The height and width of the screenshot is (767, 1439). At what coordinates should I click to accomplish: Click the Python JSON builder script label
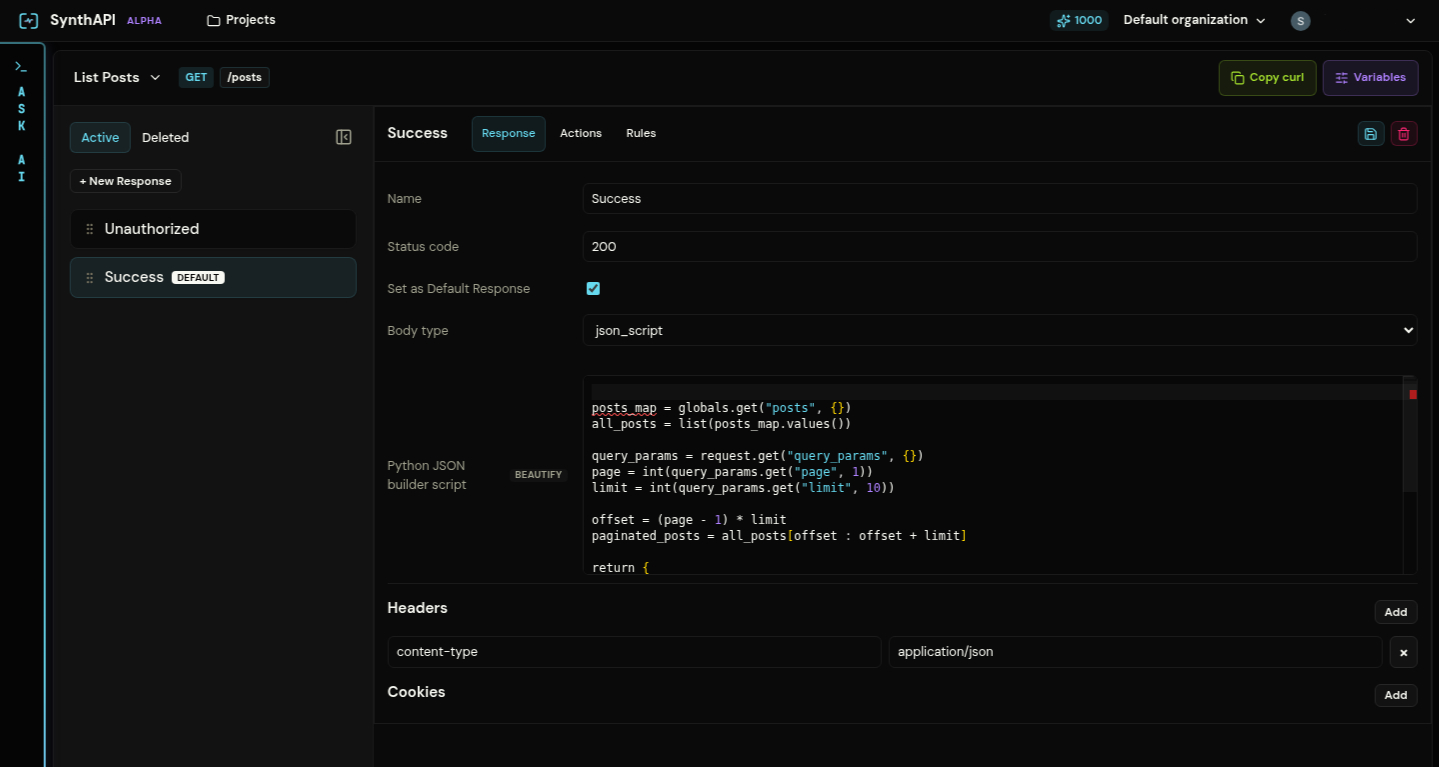427,475
